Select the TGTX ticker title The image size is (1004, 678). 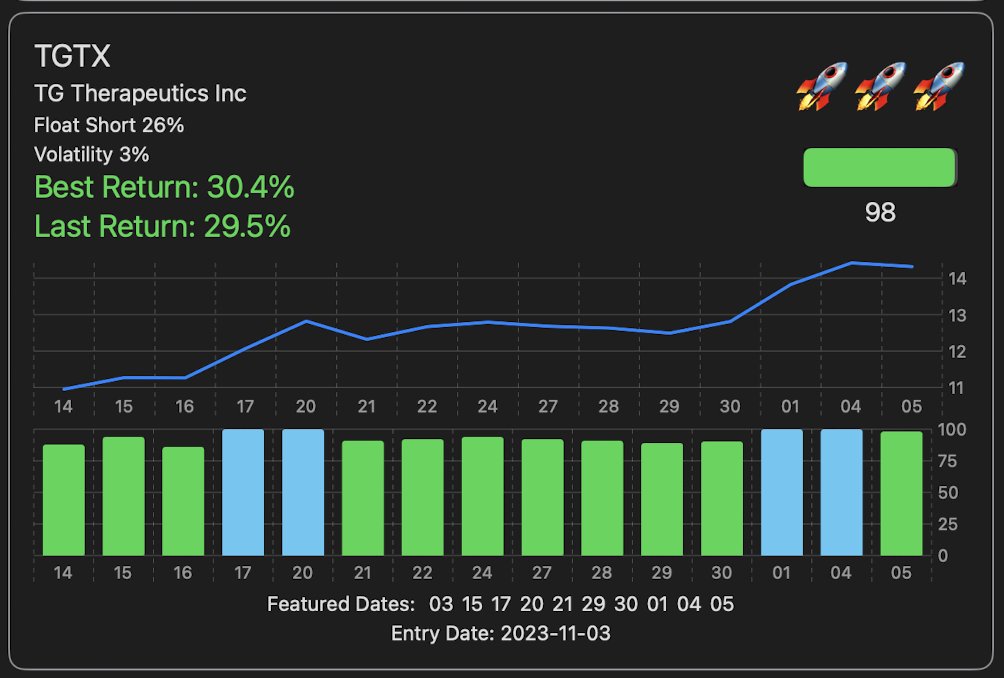tap(72, 56)
